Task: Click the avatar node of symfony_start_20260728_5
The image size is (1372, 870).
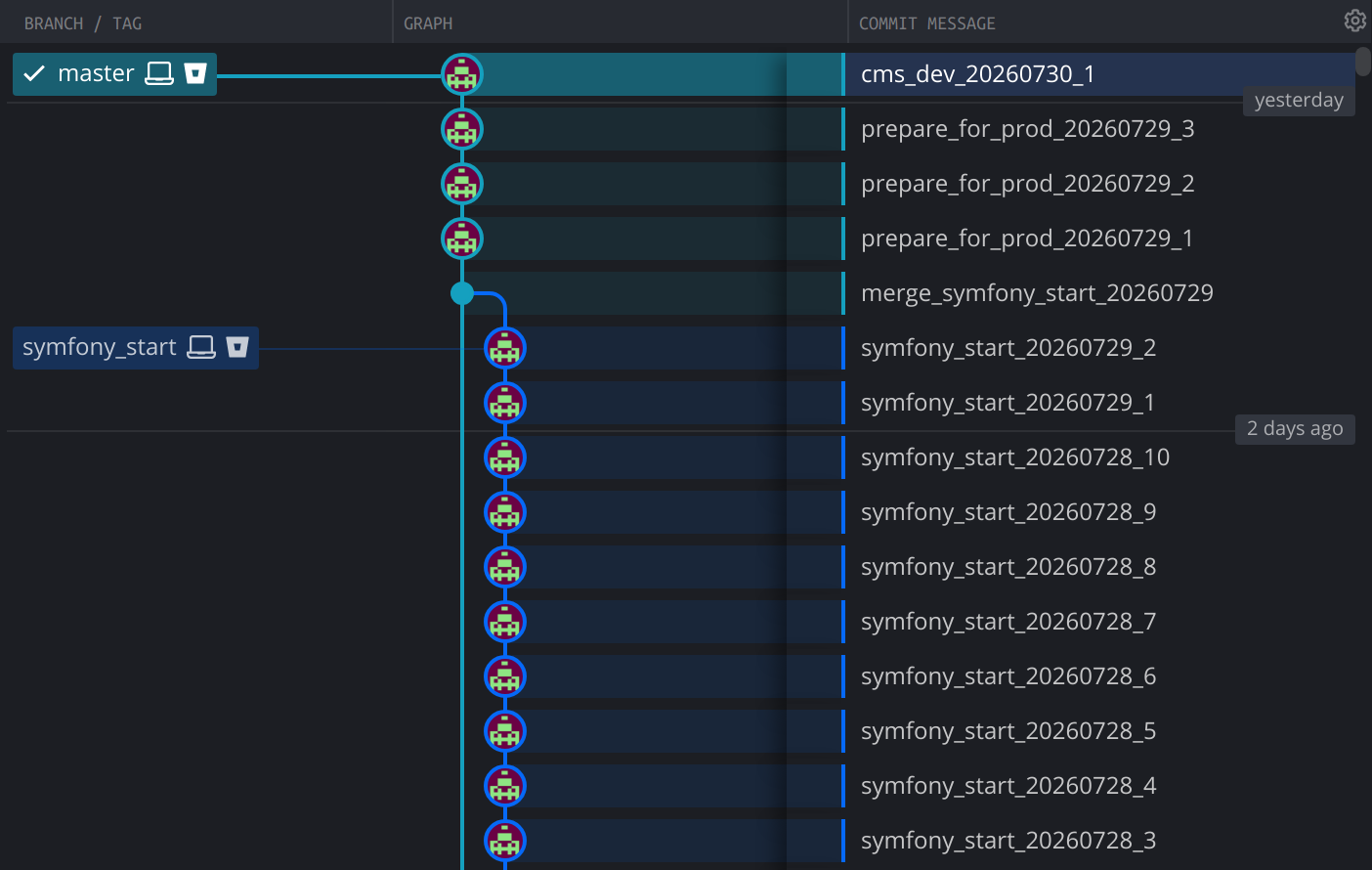Action: [x=505, y=731]
